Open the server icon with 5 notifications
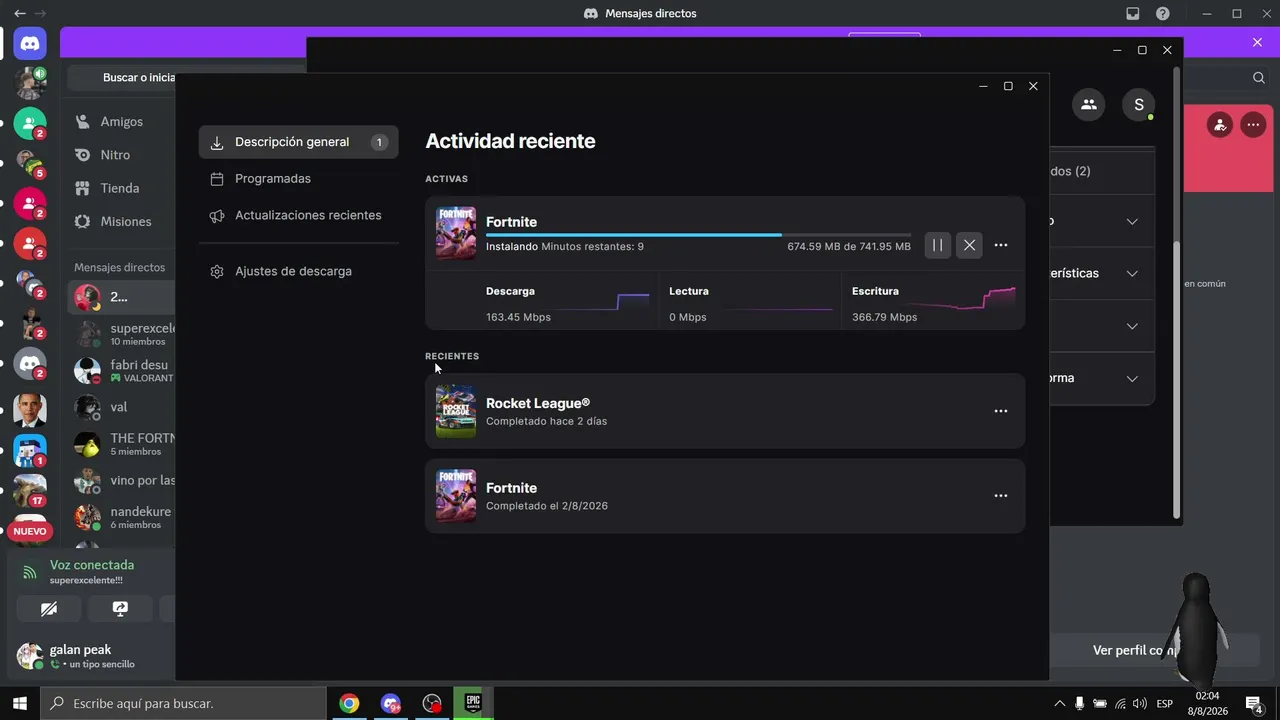1280x720 pixels. point(30,163)
